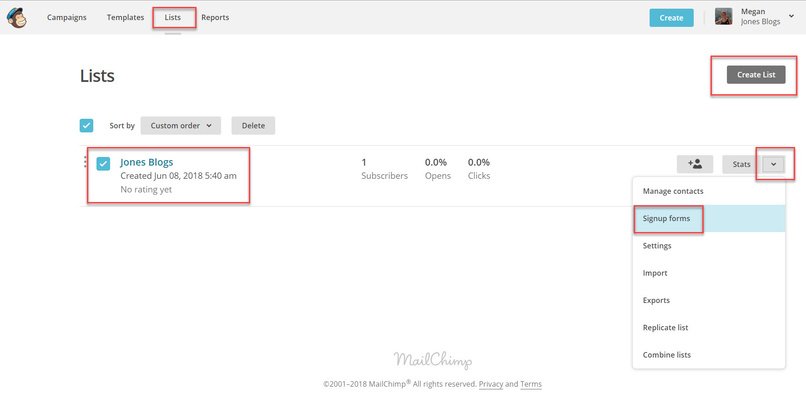806x403 pixels.
Task: Go to the Reports tab
Action: click(x=215, y=17)
